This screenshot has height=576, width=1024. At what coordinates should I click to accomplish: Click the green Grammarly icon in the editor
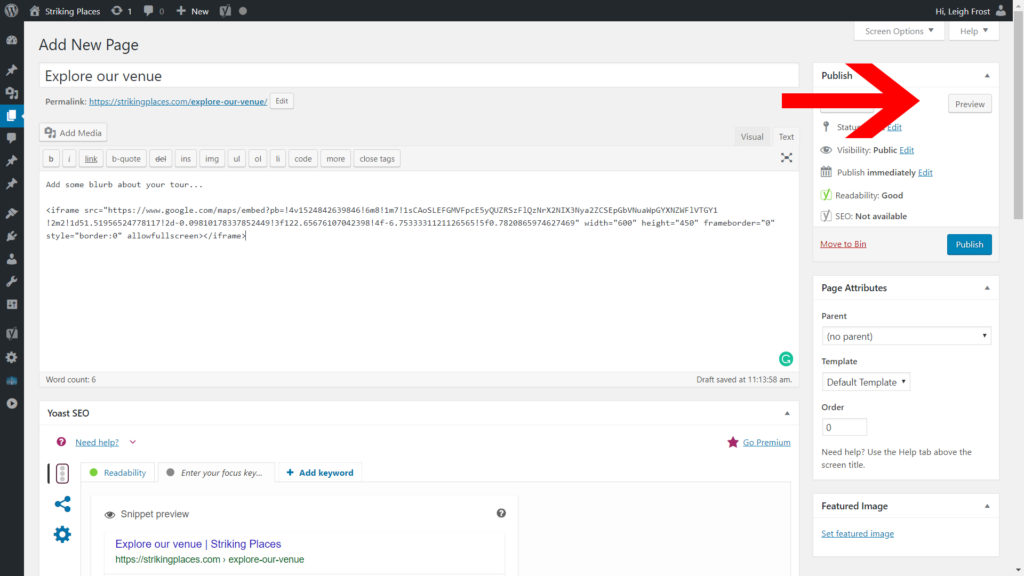786,359
